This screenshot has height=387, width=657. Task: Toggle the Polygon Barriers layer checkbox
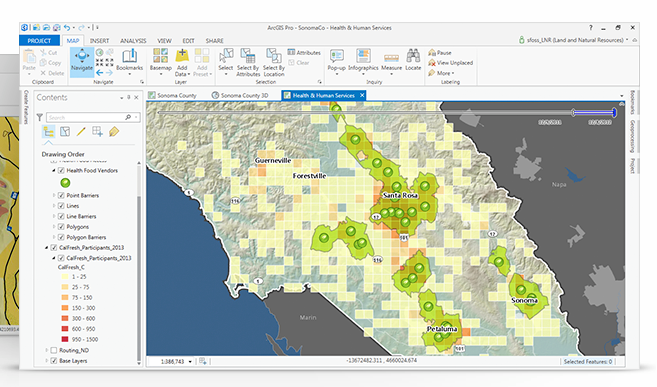[61, 237]
